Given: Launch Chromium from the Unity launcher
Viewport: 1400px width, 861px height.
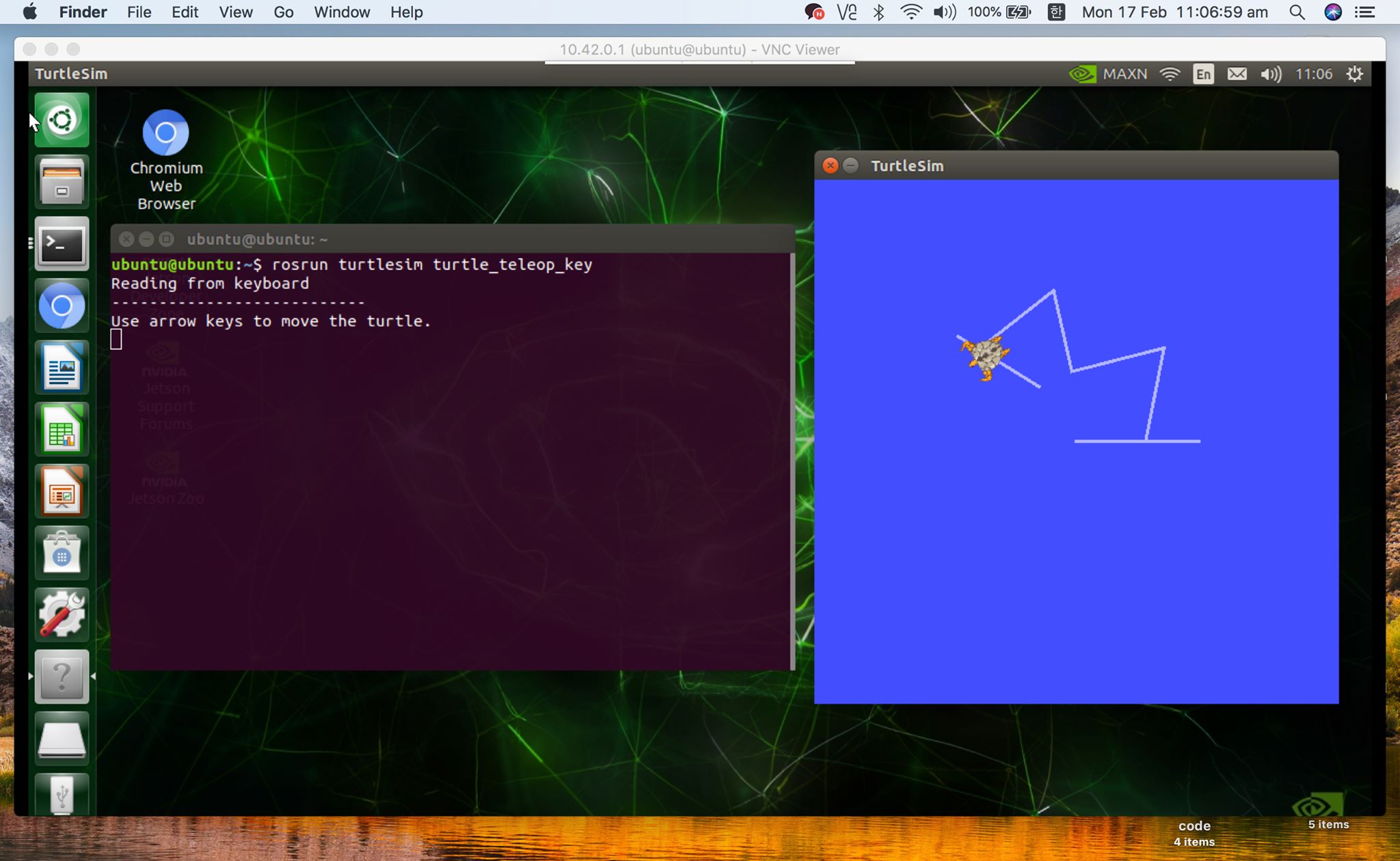Looking at the screenshot, I should pyautogui.click(x=62, y=305).
